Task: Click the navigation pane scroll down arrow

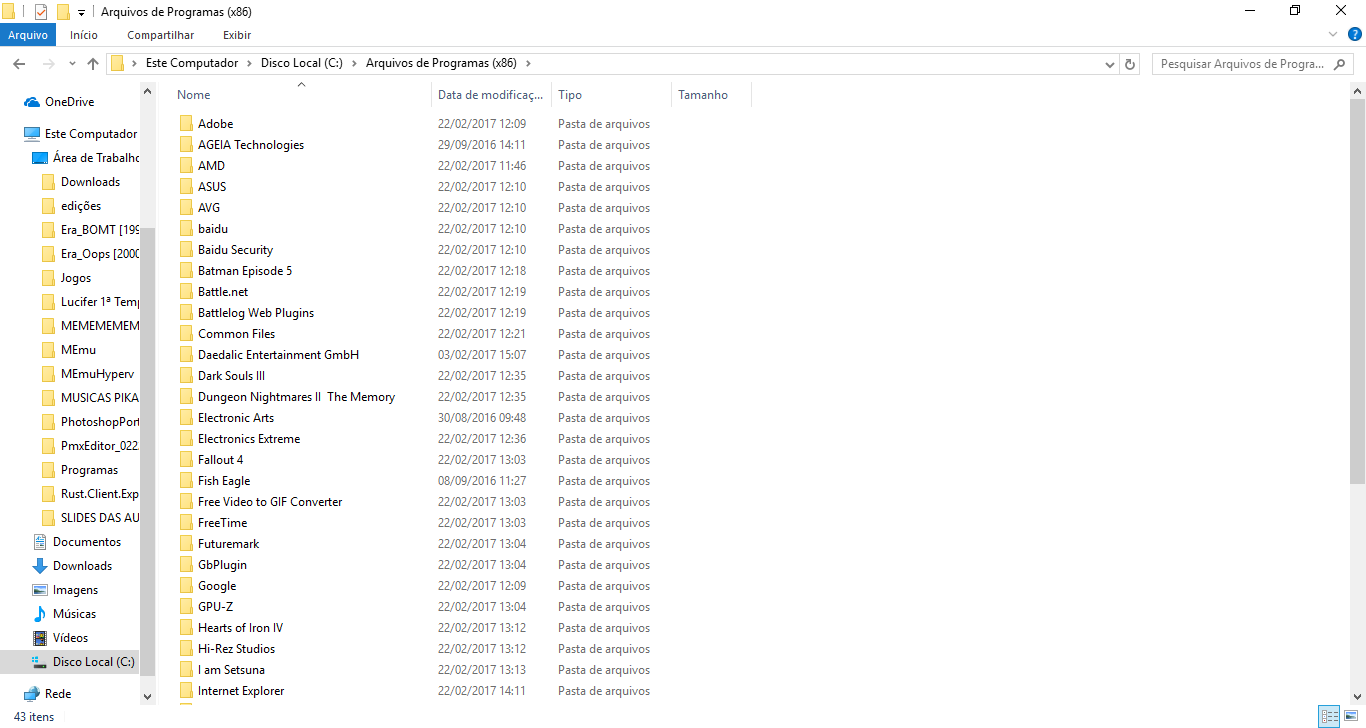Action: (148, 696)
